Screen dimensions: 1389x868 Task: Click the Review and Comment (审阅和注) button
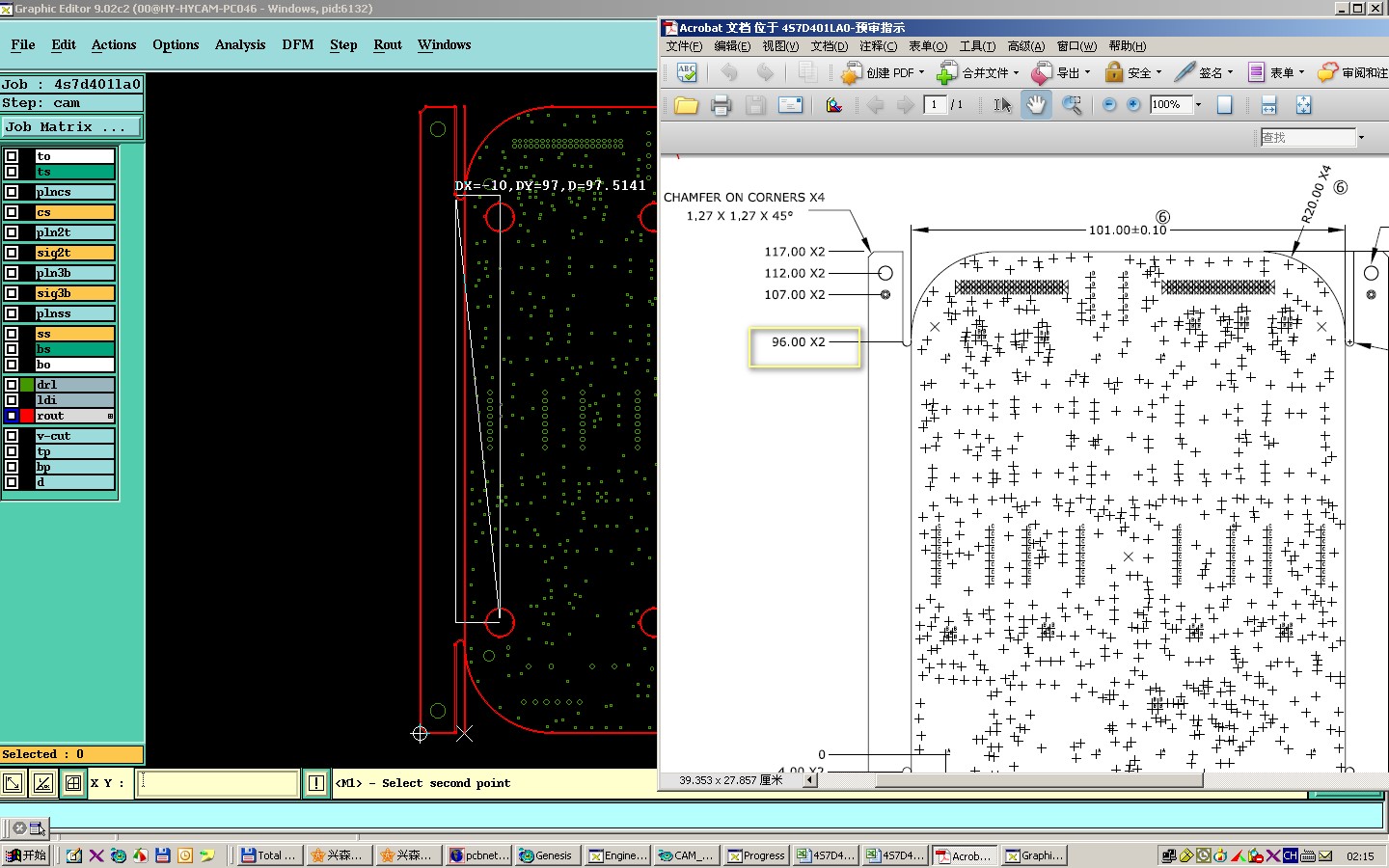pyautogui.click(x=1352, y=72)
